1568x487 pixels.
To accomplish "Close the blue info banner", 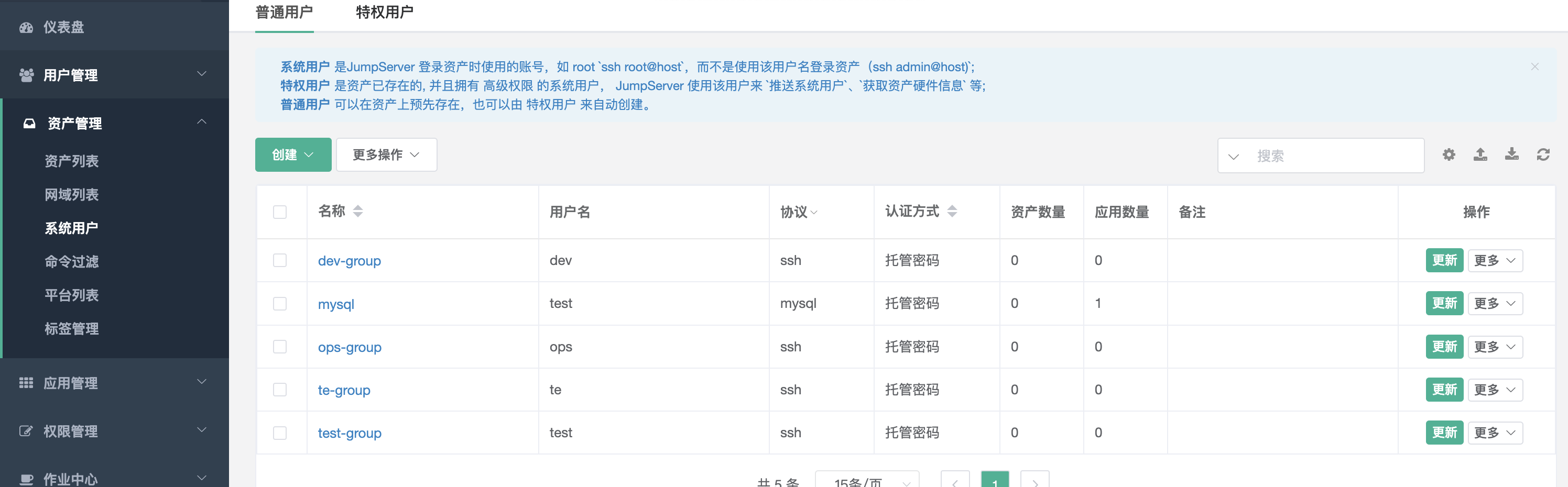I will coord(1534,67).
